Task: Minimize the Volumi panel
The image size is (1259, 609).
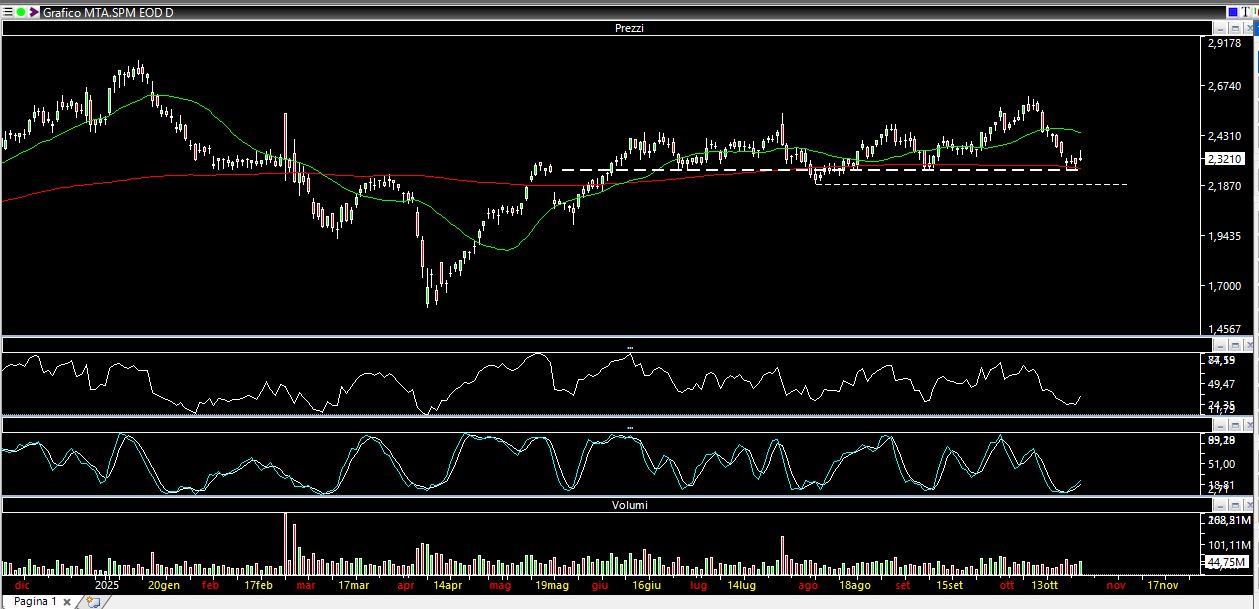Action: click(x=1220, y=505)
